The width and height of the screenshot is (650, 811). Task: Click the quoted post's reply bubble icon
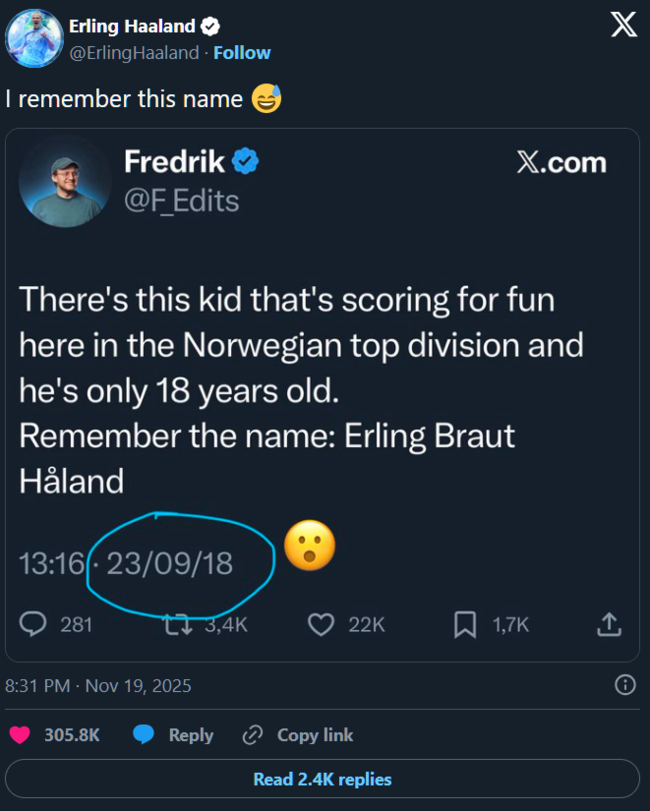click(x=33, y=624)
